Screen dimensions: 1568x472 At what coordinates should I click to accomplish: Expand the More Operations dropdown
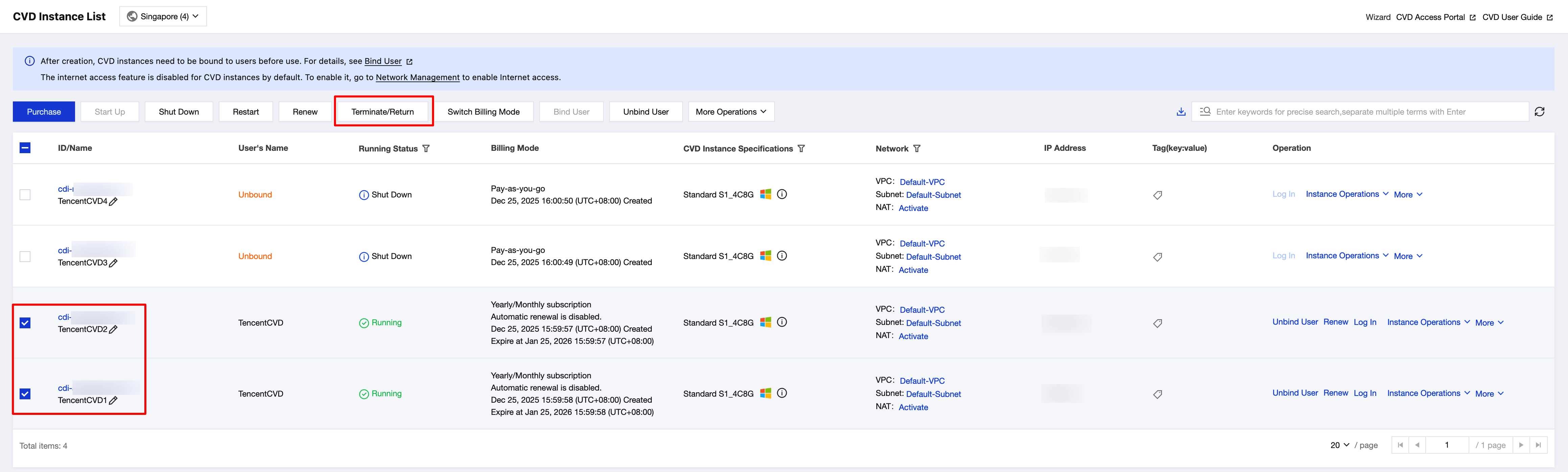click(731, 112)
